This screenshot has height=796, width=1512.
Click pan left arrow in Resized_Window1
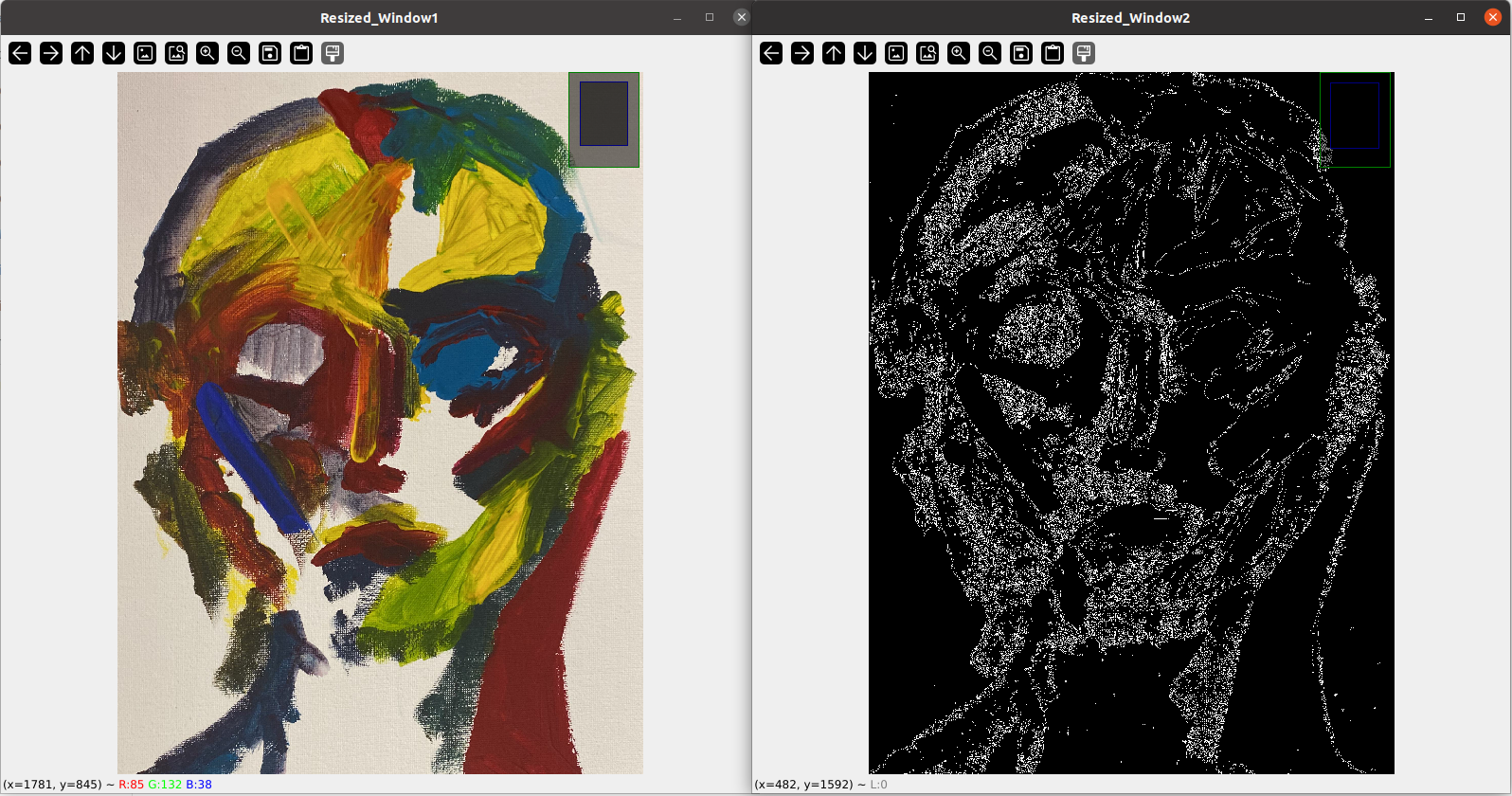tap(20, 53)
